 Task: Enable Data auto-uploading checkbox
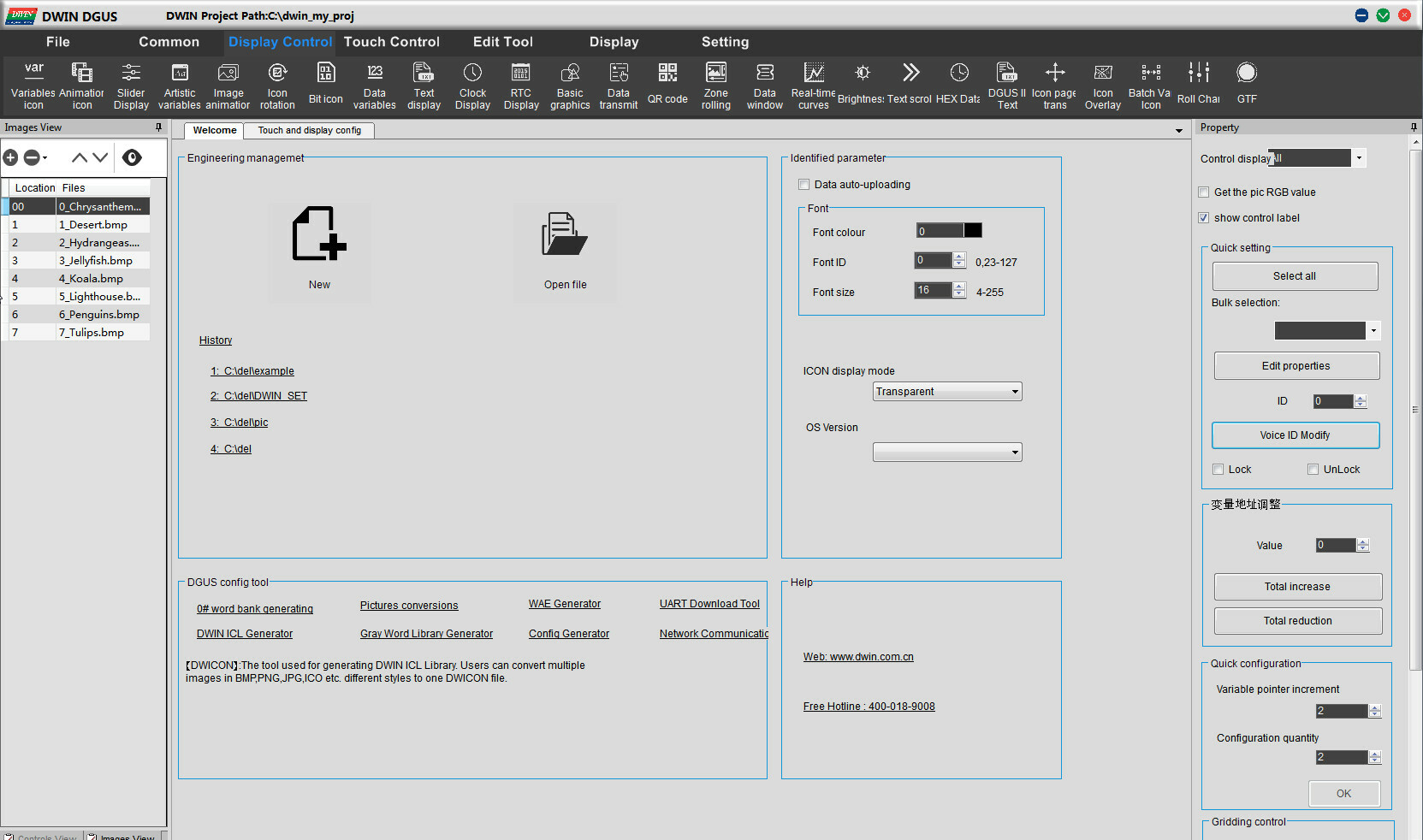[x=803, y=185]
